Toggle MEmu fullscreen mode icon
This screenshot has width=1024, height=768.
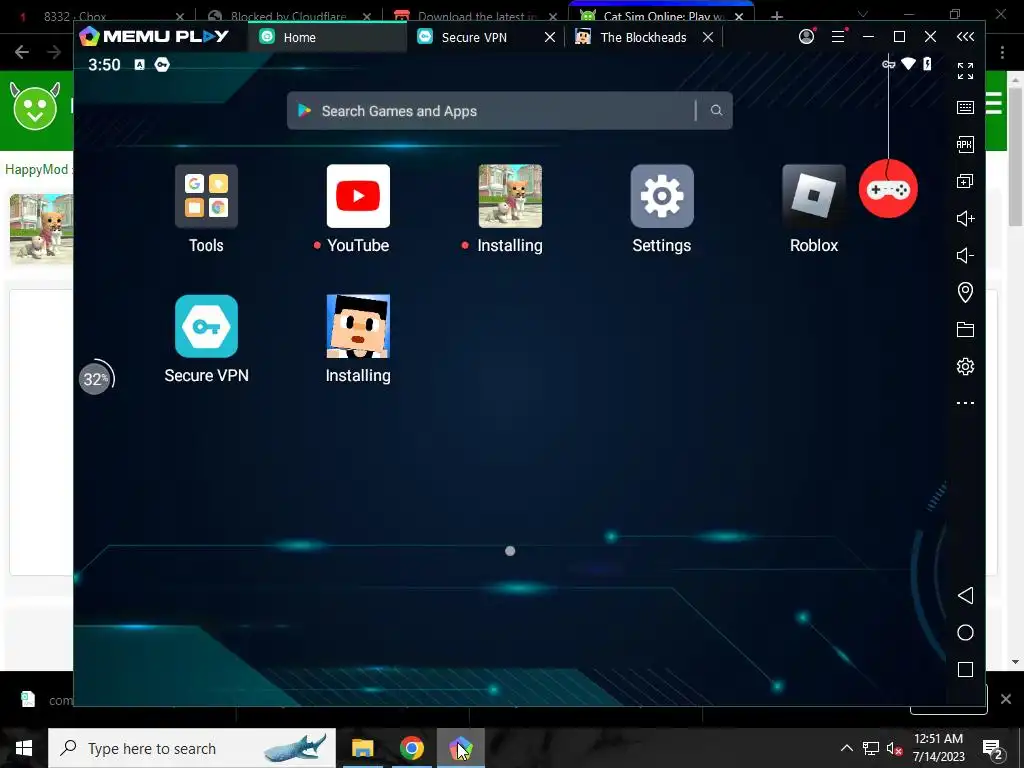(x=965, y=71)
